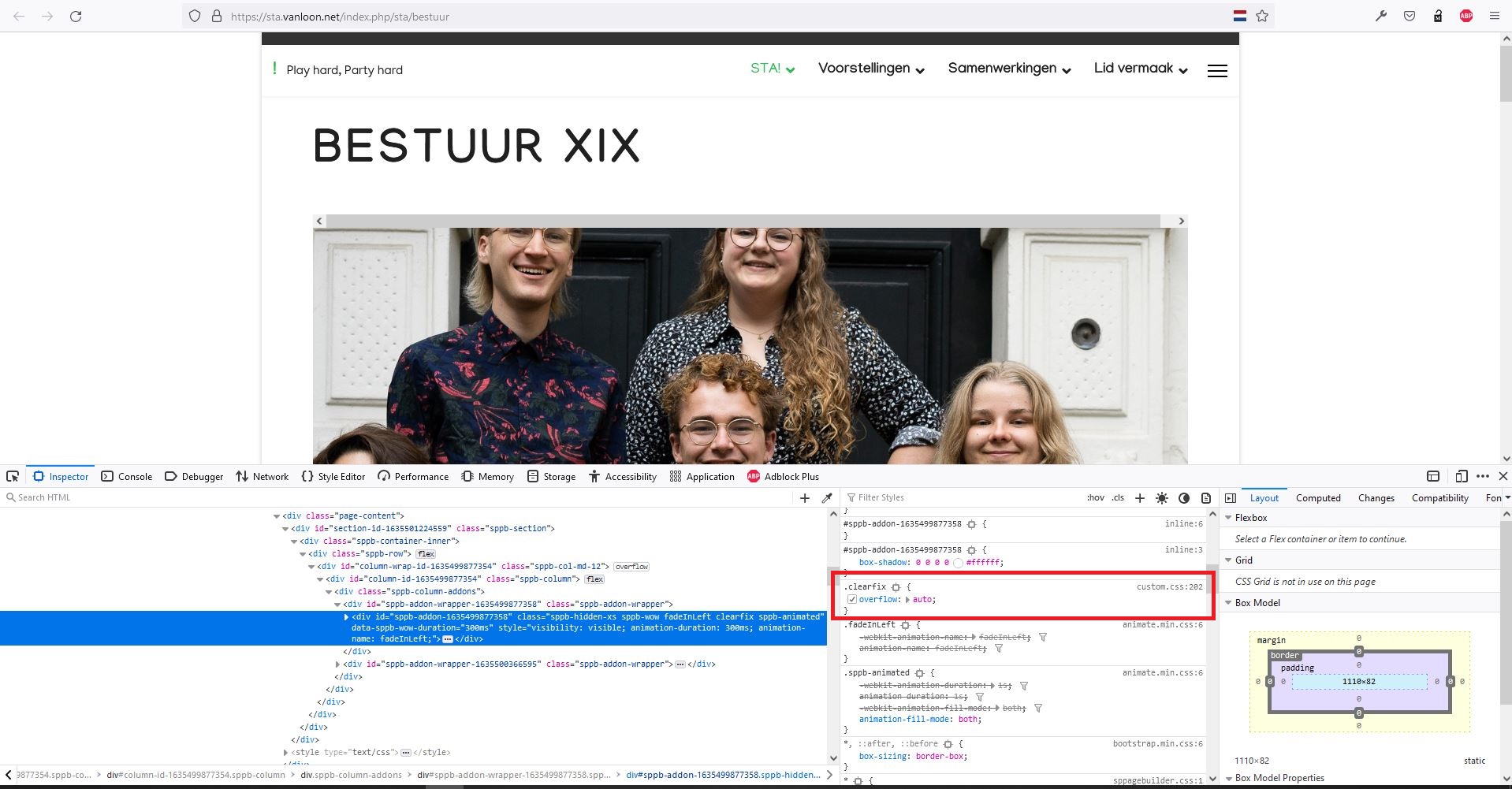Image resolution: width=1512 pixels, height=789 pixels.
Task: Switch to the Computed tab
Action: (x=1318, y=498)
